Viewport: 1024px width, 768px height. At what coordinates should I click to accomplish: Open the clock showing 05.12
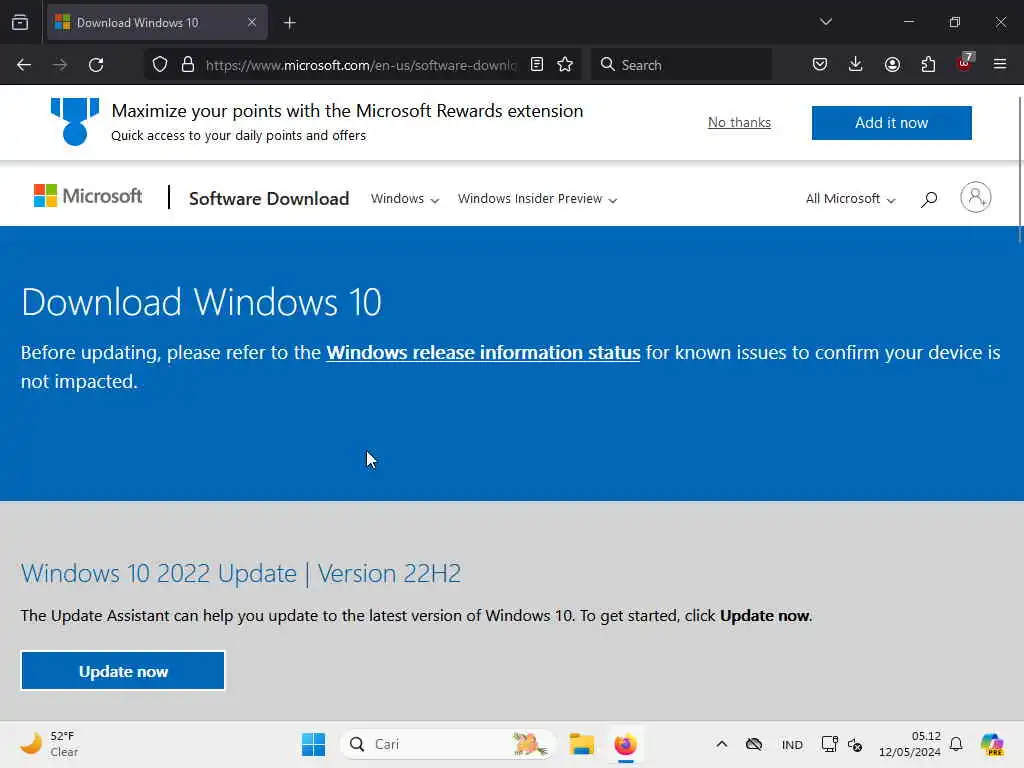pyautogui.click(x=910, y=744)
